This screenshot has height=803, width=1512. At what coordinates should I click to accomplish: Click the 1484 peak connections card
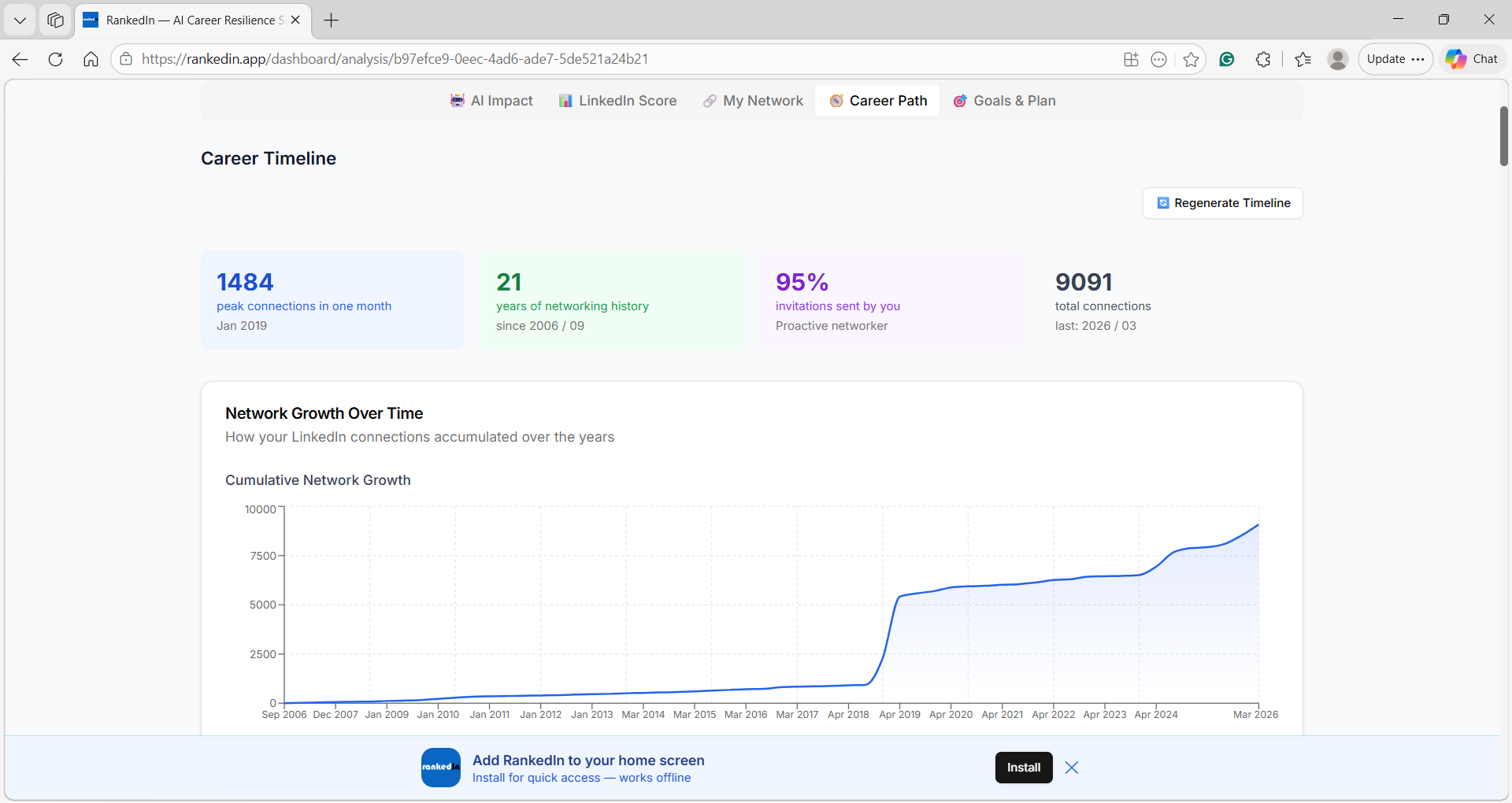332,300
